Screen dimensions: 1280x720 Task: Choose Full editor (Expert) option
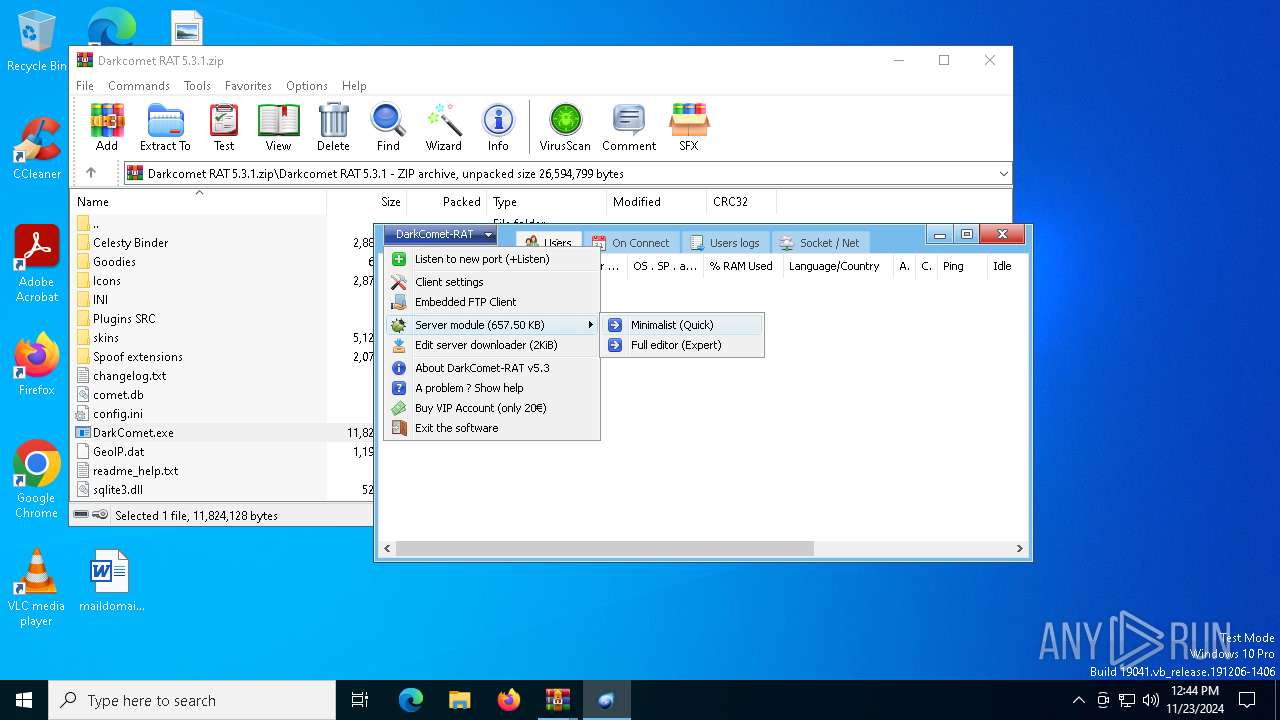click(x=682, y=345)
